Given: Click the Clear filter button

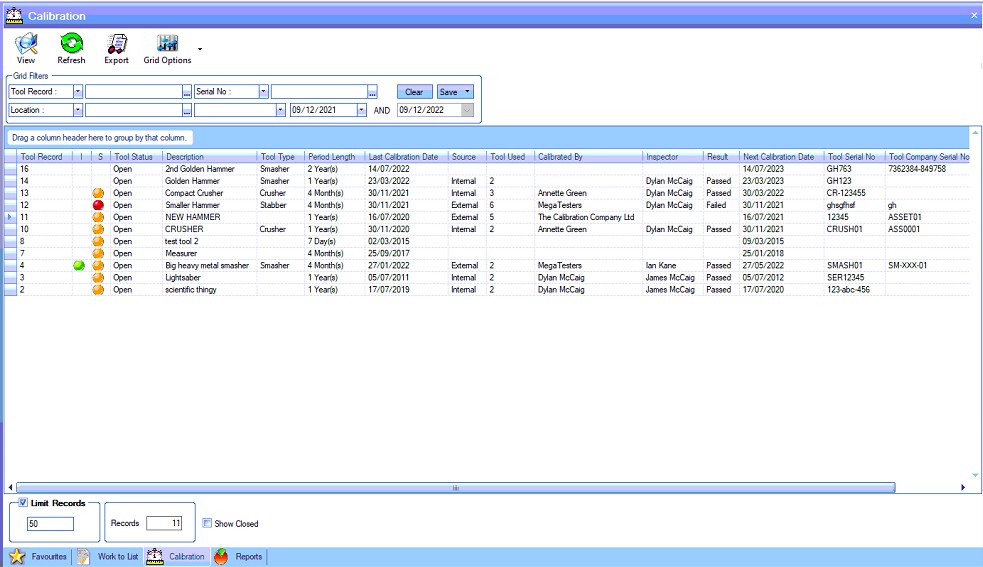Looking at the screenshot, I should tap(413, 92).
